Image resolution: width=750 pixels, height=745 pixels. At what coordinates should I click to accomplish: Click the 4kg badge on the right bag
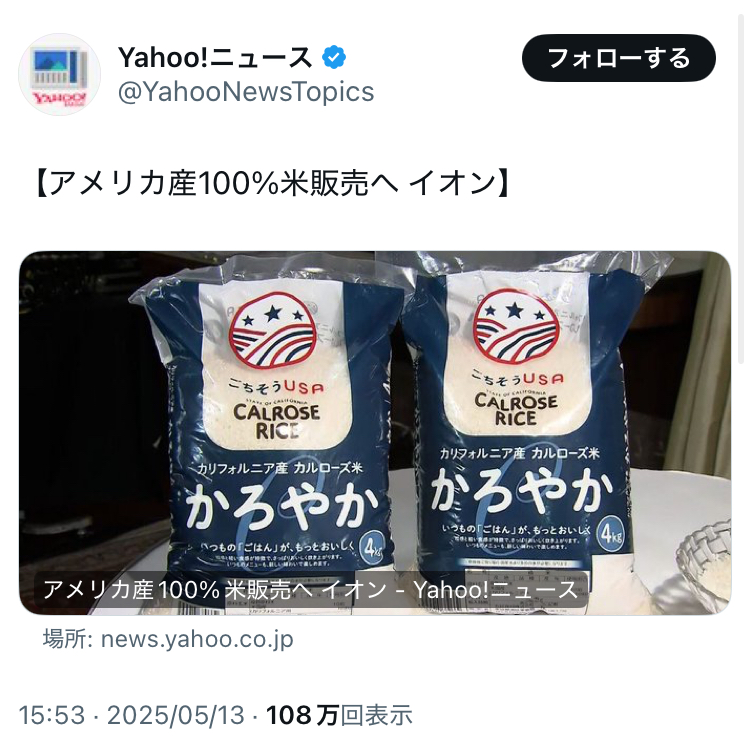(x=611, y=534)
